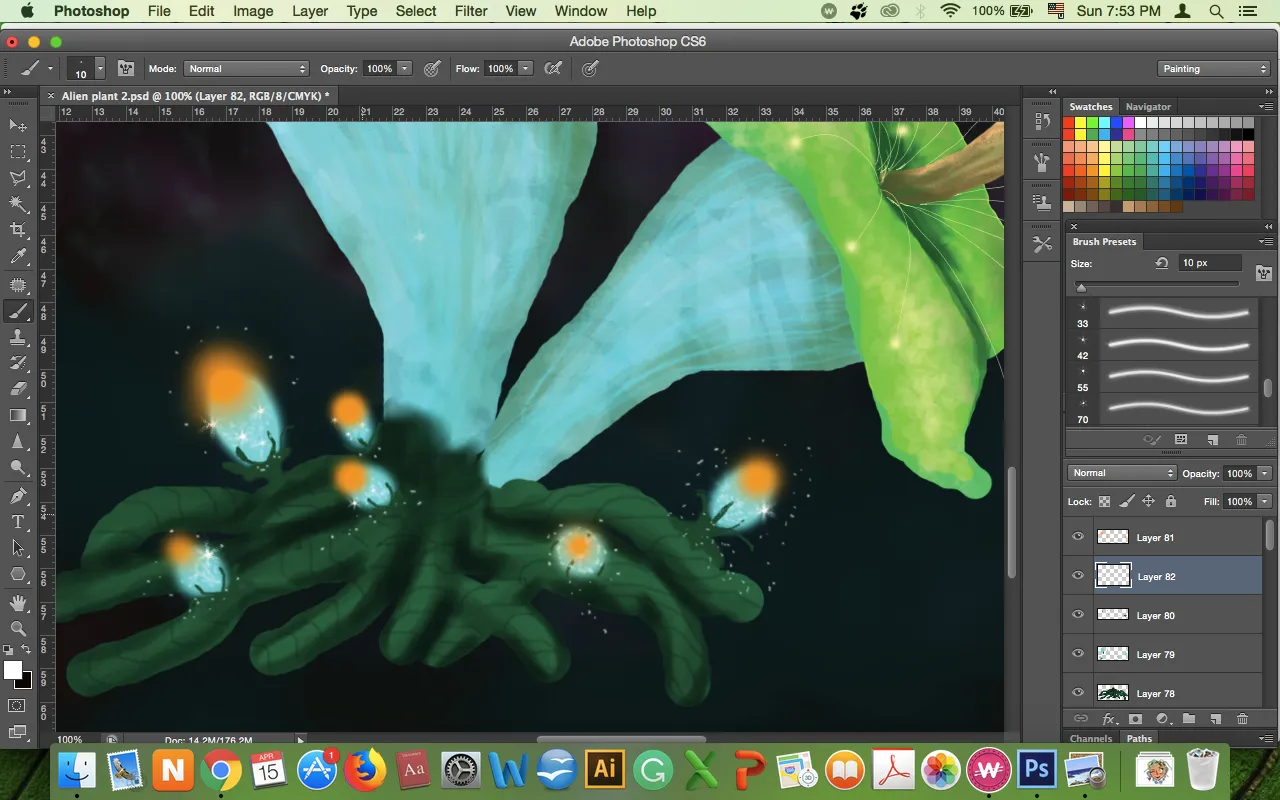Open the layer blend mode dropdown
The height and width of the screenshot is (800, 1280).
(x=1122, y=473)
